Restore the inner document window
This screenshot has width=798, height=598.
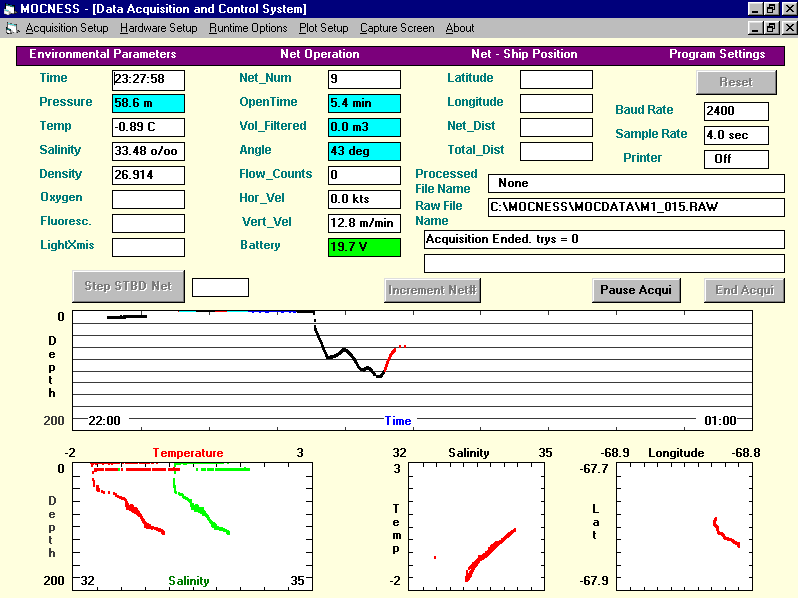[x=772, y=27]
